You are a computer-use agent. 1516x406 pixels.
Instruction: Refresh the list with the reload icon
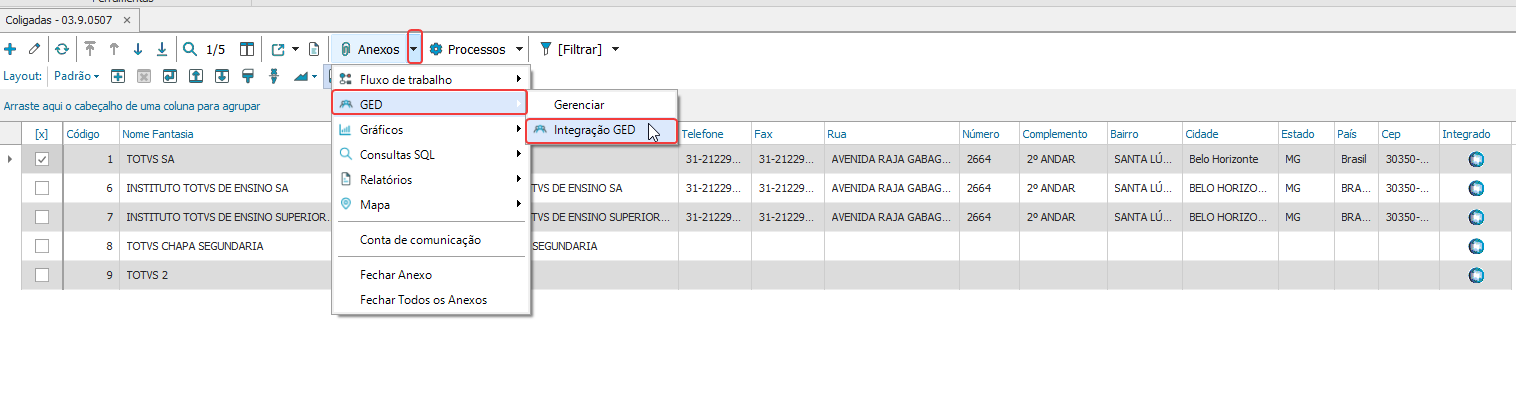click(x=62, y=49)
